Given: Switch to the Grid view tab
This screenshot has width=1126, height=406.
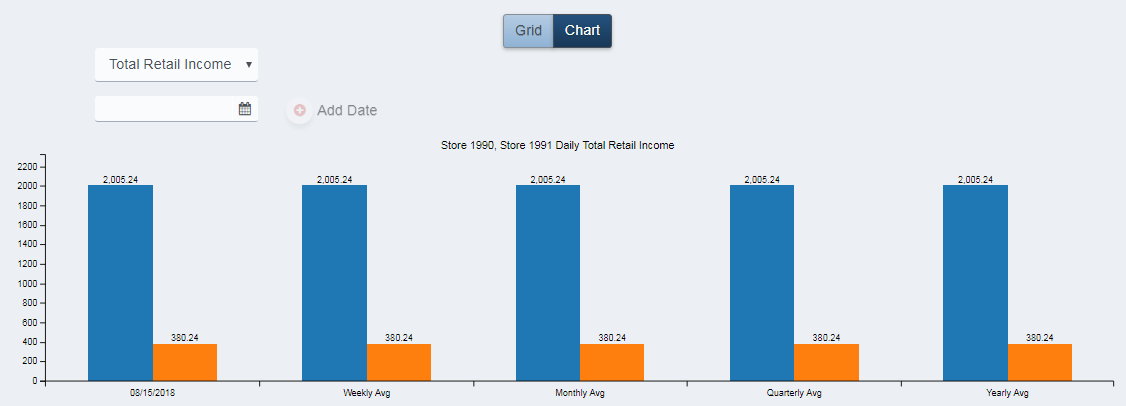Looking at the screenshot, I should 528,31.
